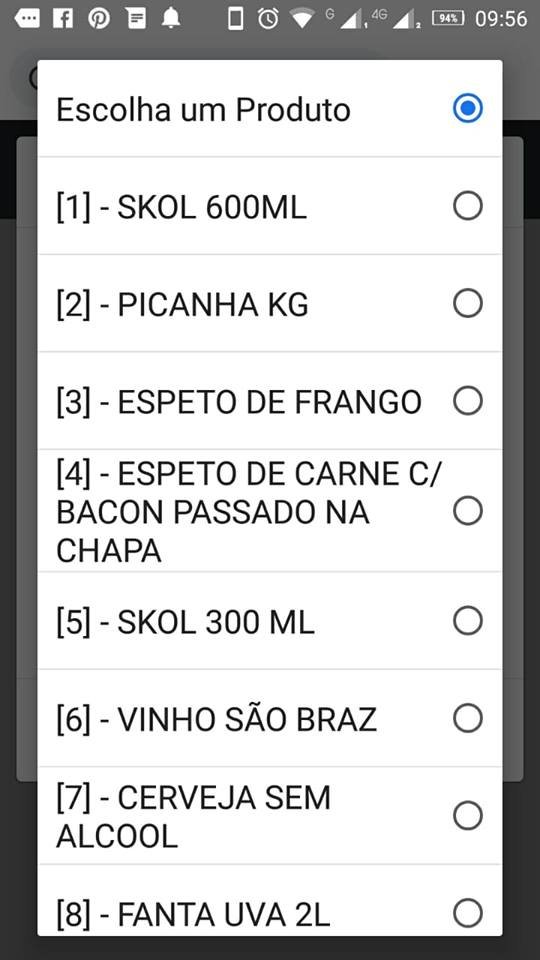Select the PICANHA KG radio button

click(x=468, y=303)
